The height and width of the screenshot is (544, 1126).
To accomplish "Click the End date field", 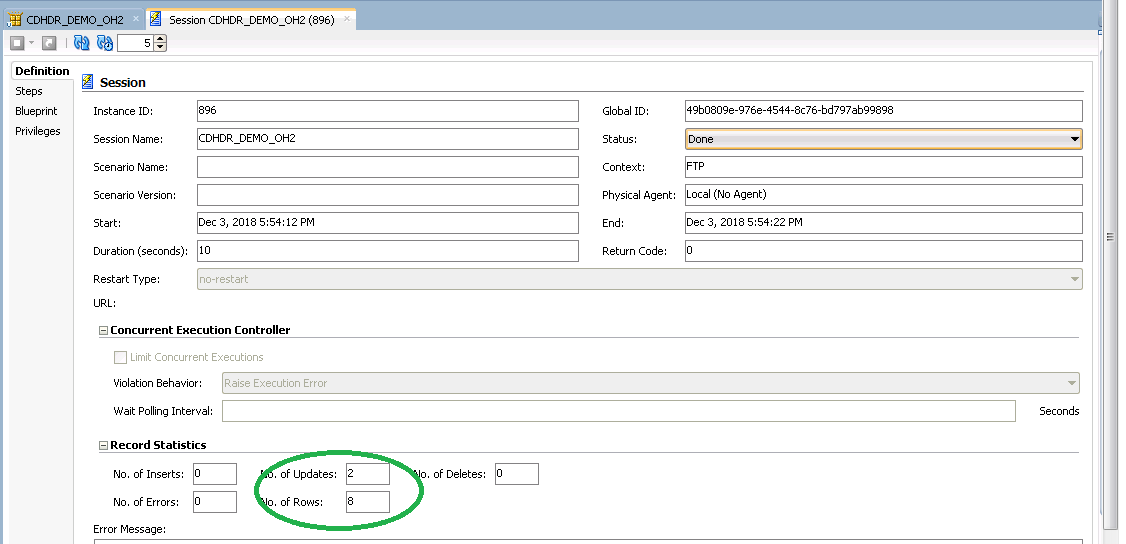I will [883, 222].
